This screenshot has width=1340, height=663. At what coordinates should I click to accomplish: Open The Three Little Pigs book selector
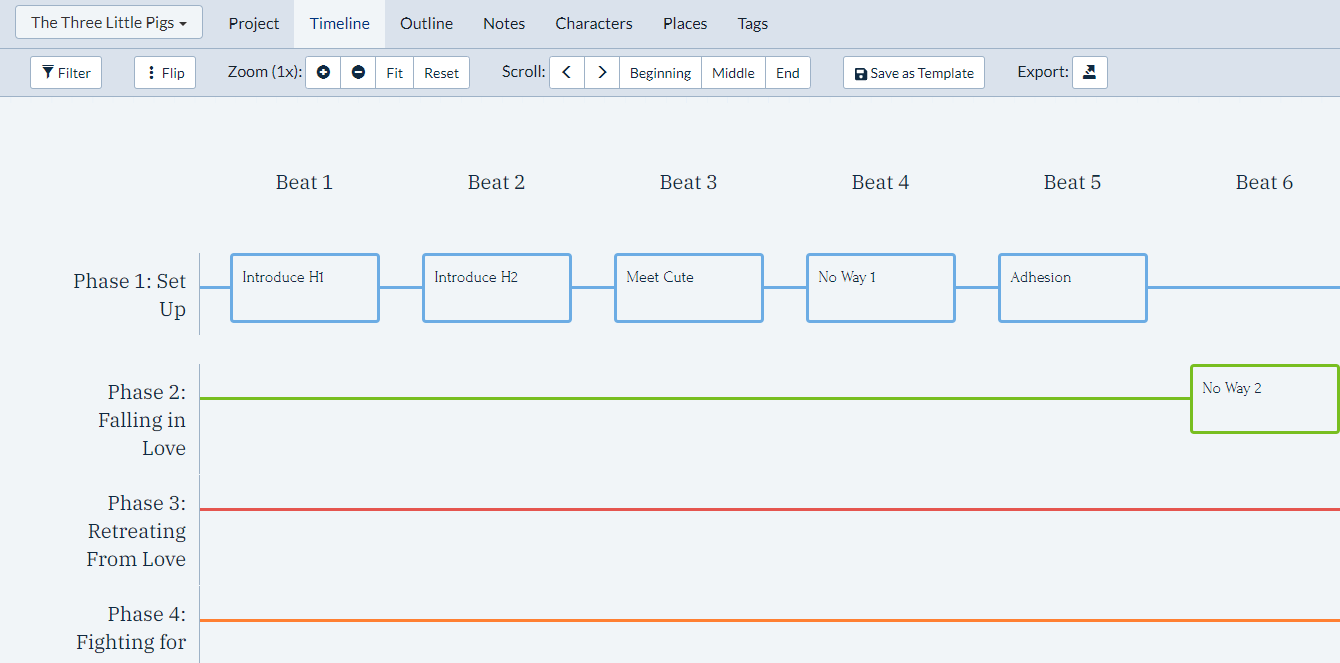click(108, 21)
